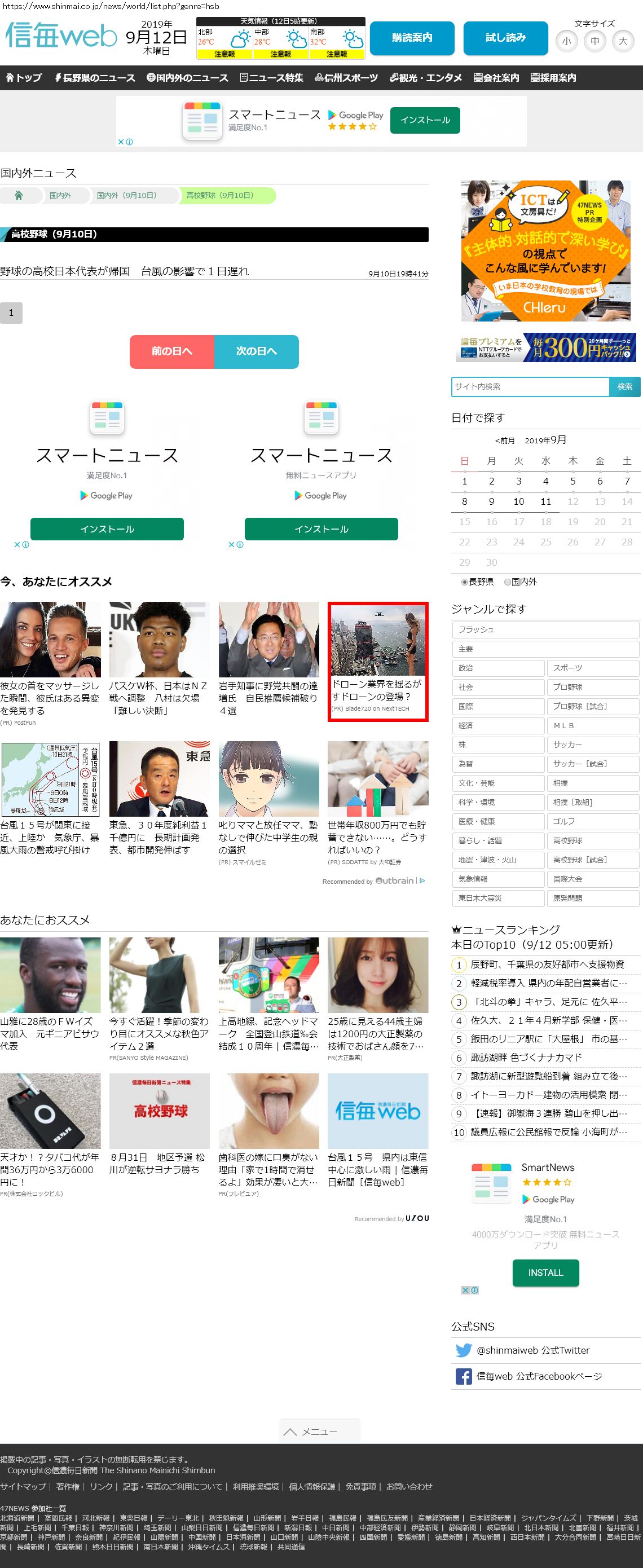Open ニュース特集 menu

[x=271, y=78]
